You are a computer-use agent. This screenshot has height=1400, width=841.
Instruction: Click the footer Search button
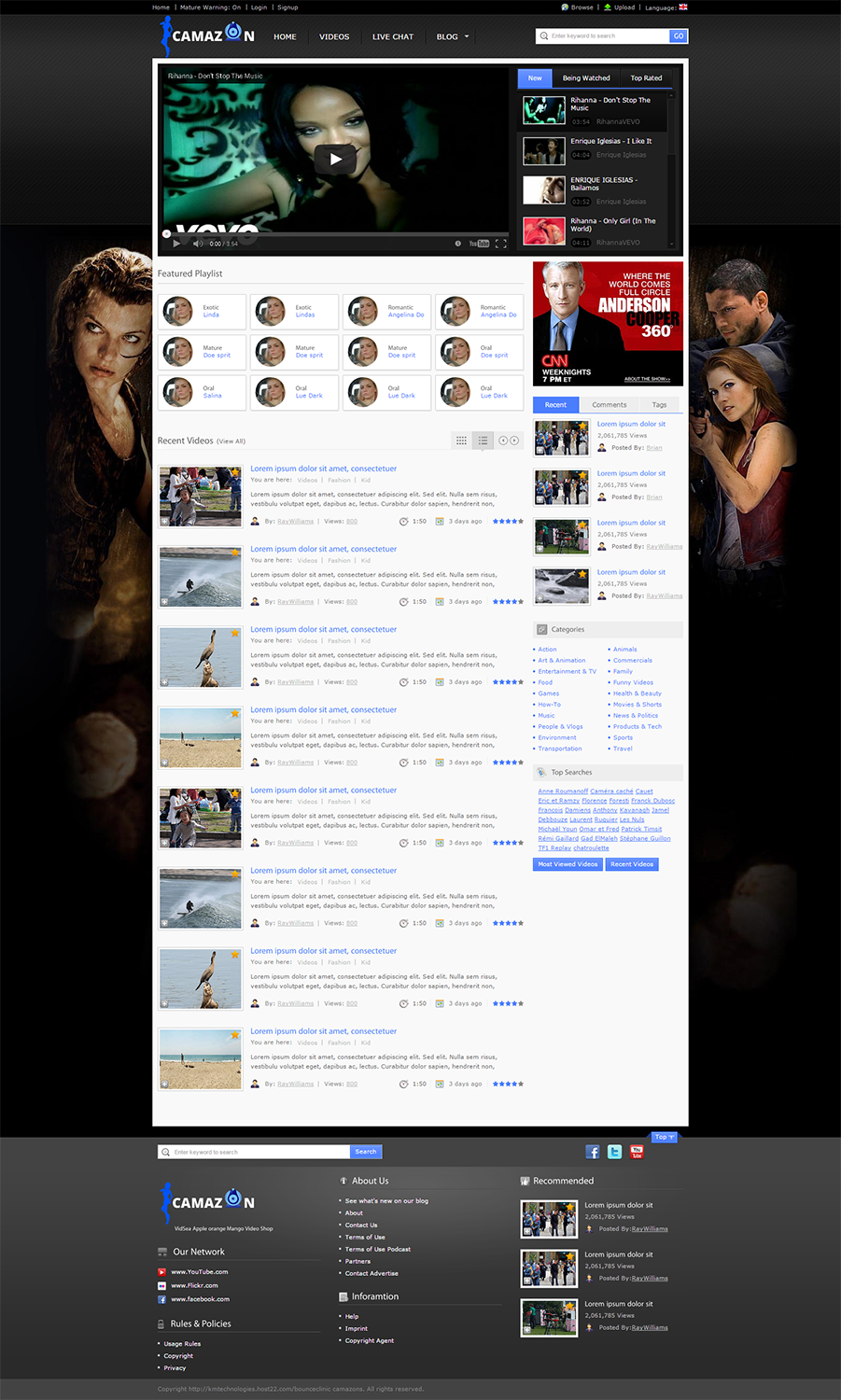pyautogui.click(x=366, y=1152)
